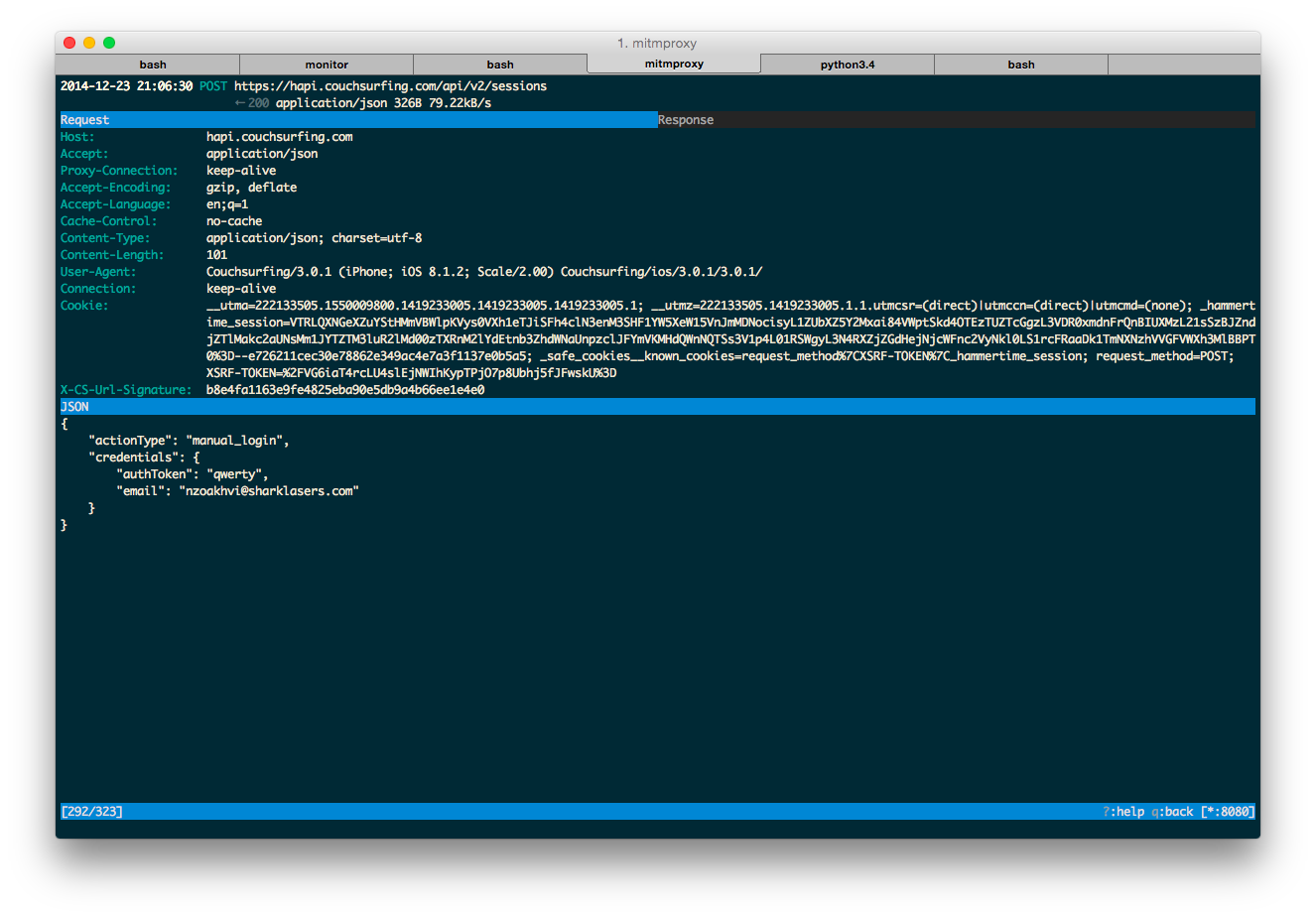Screen dimensions: 1316x918
Task: Switch to the Response tab
Action: click(x=686, y=119)
